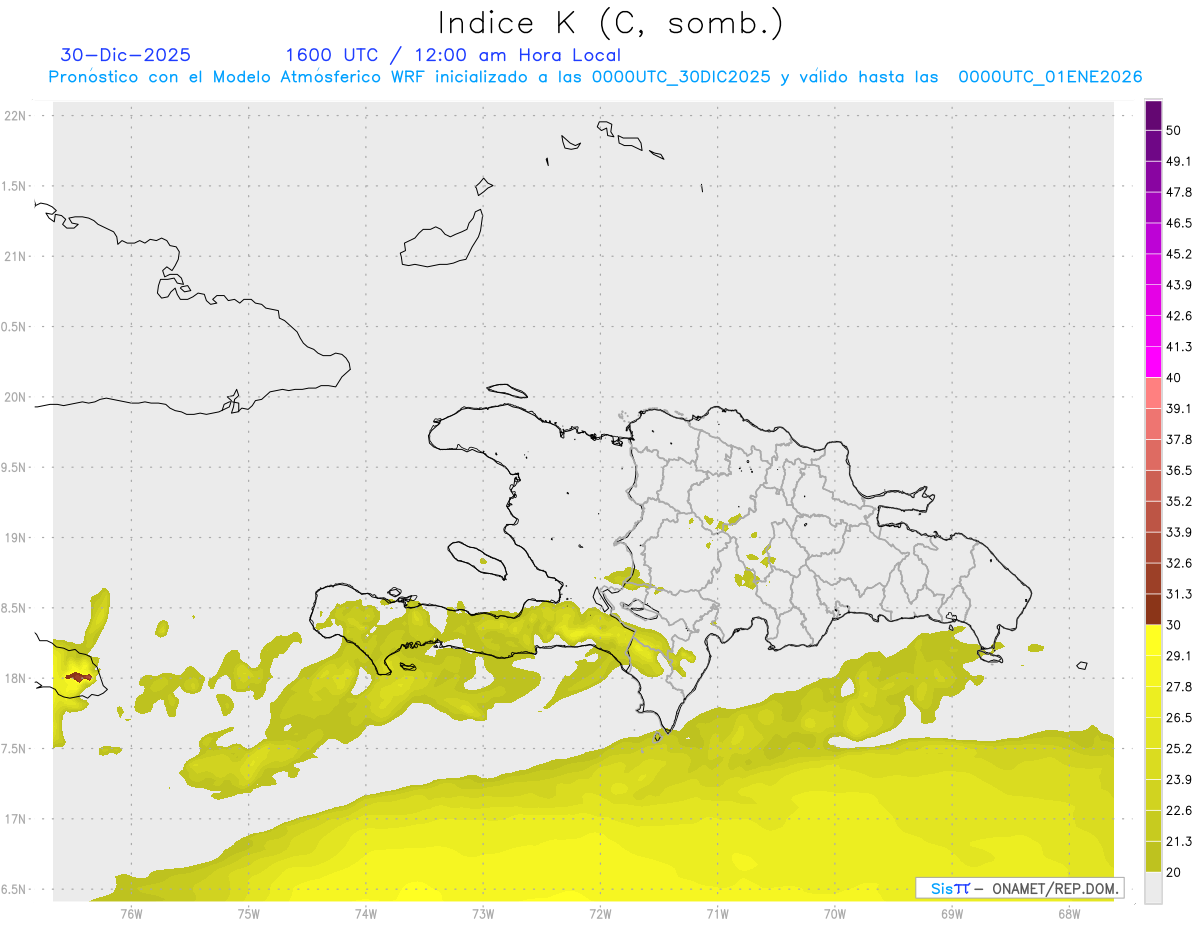Screen dimensions: 1200x927
Task: Click the '26.5' legend value
Action: pyautogui.click(x=1179, y=718)
